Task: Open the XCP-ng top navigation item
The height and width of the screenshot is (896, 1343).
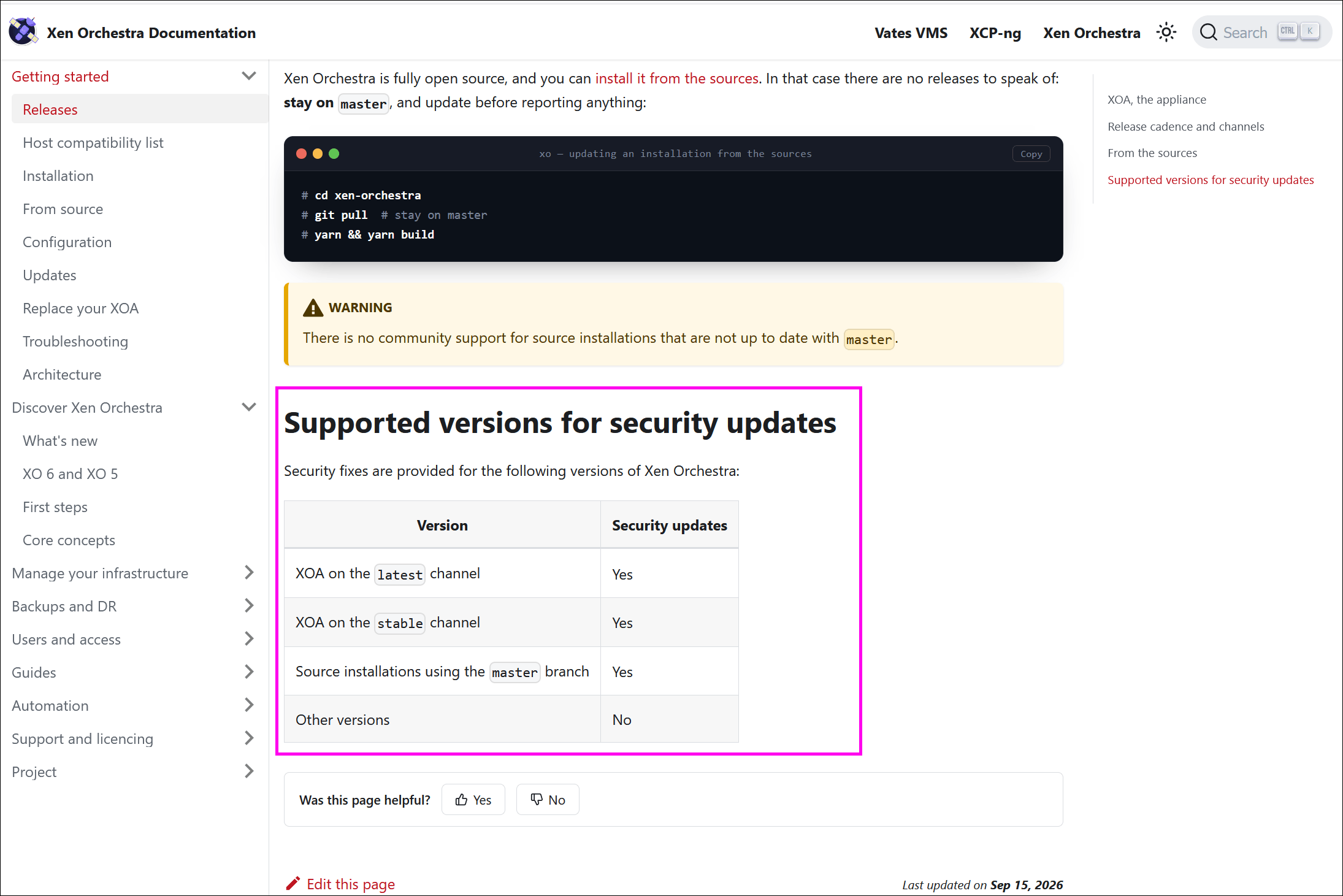Action: click(x=995, y=33)
